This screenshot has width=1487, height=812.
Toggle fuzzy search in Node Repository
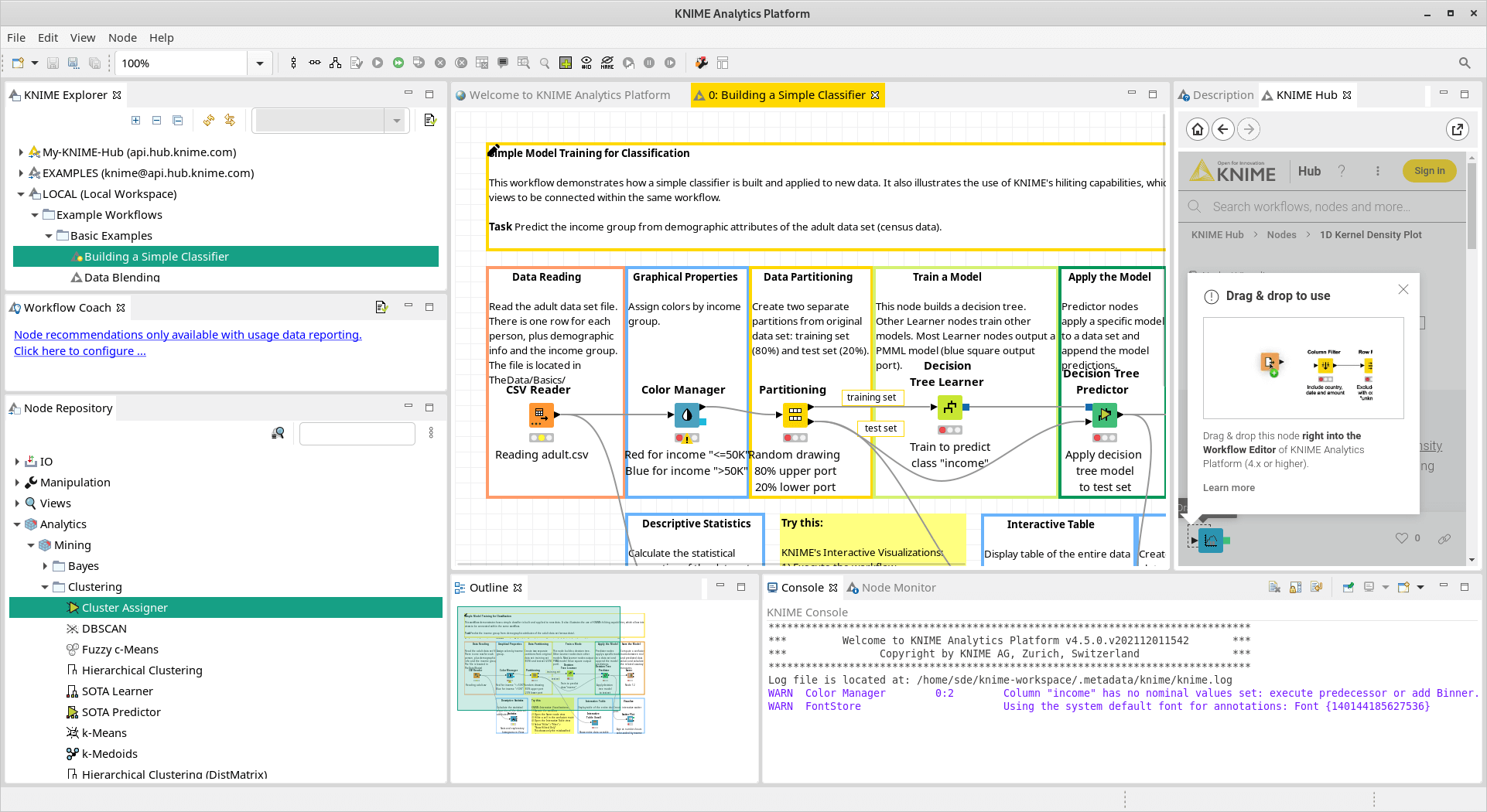pos(279,433)
